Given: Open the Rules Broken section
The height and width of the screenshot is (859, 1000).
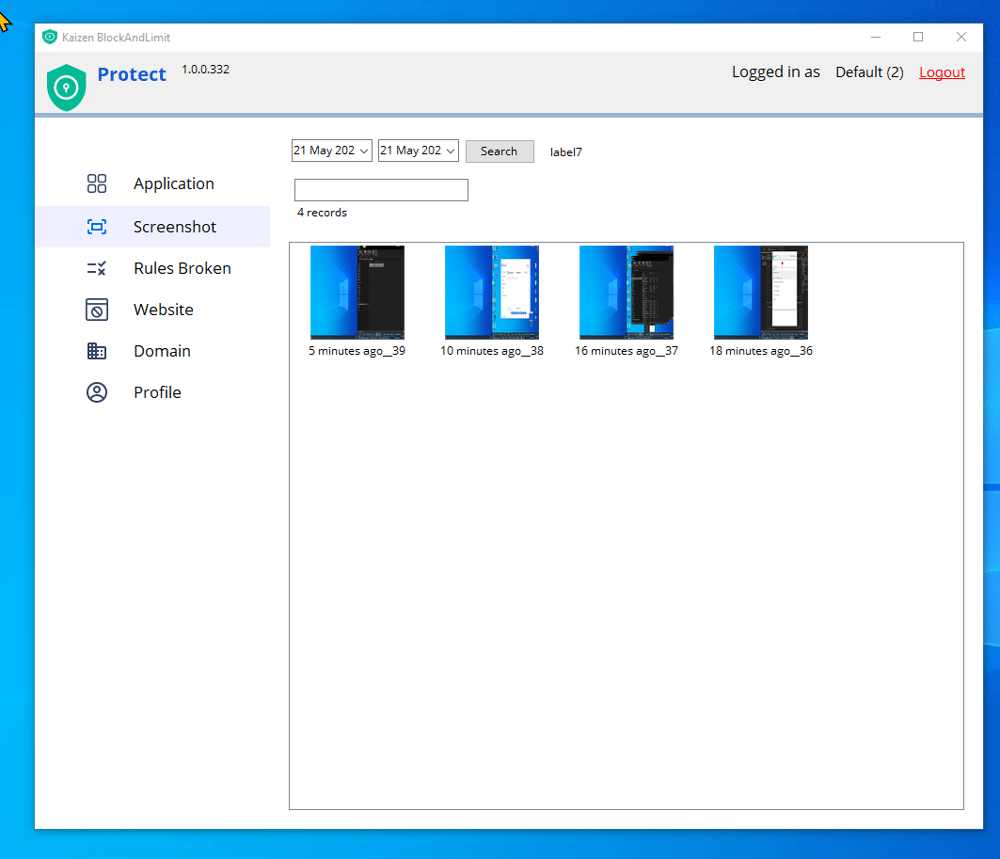Looking at the screenshot, I should point(182,268).
